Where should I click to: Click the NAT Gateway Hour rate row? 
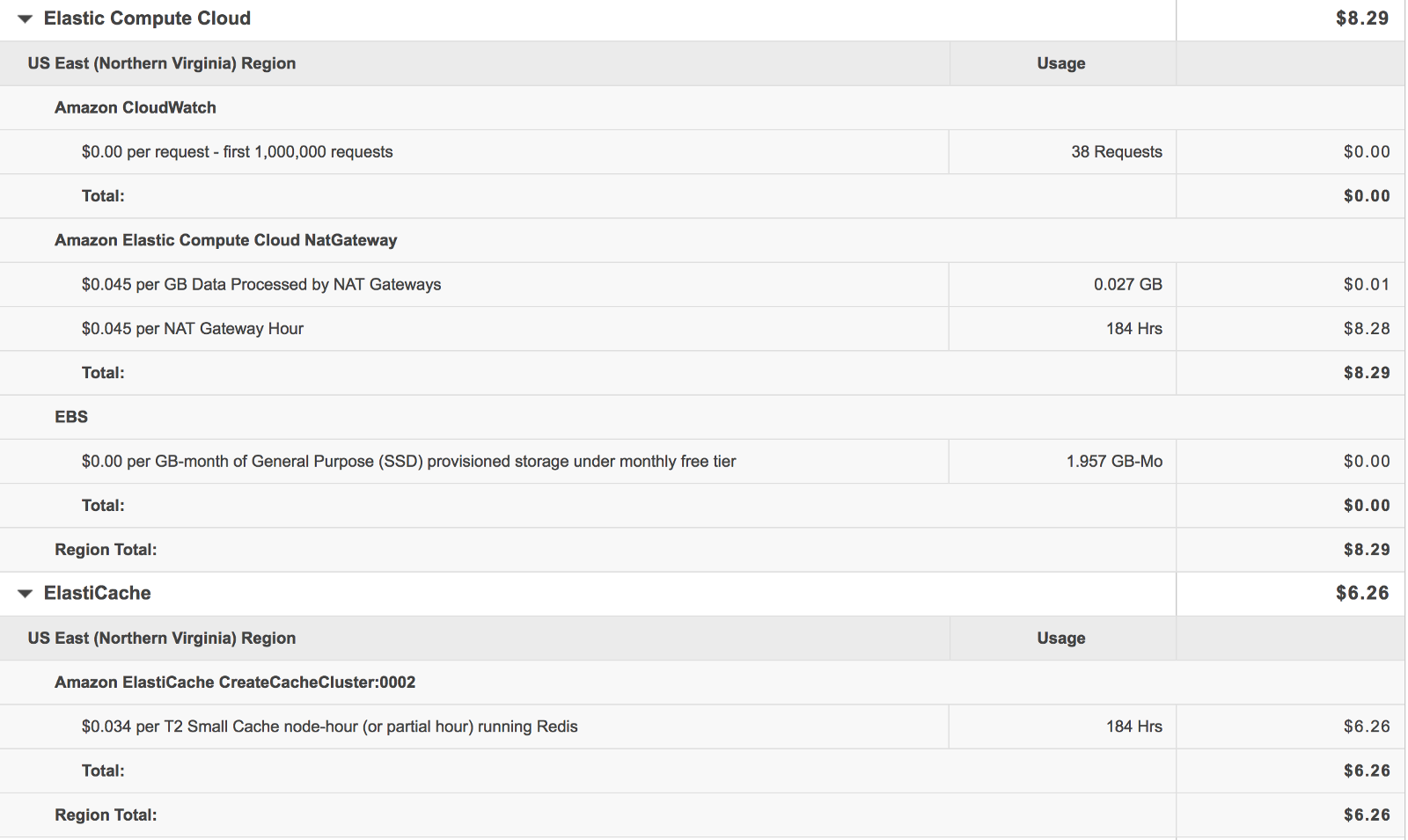pyautogui.click(x=192, y=329)
